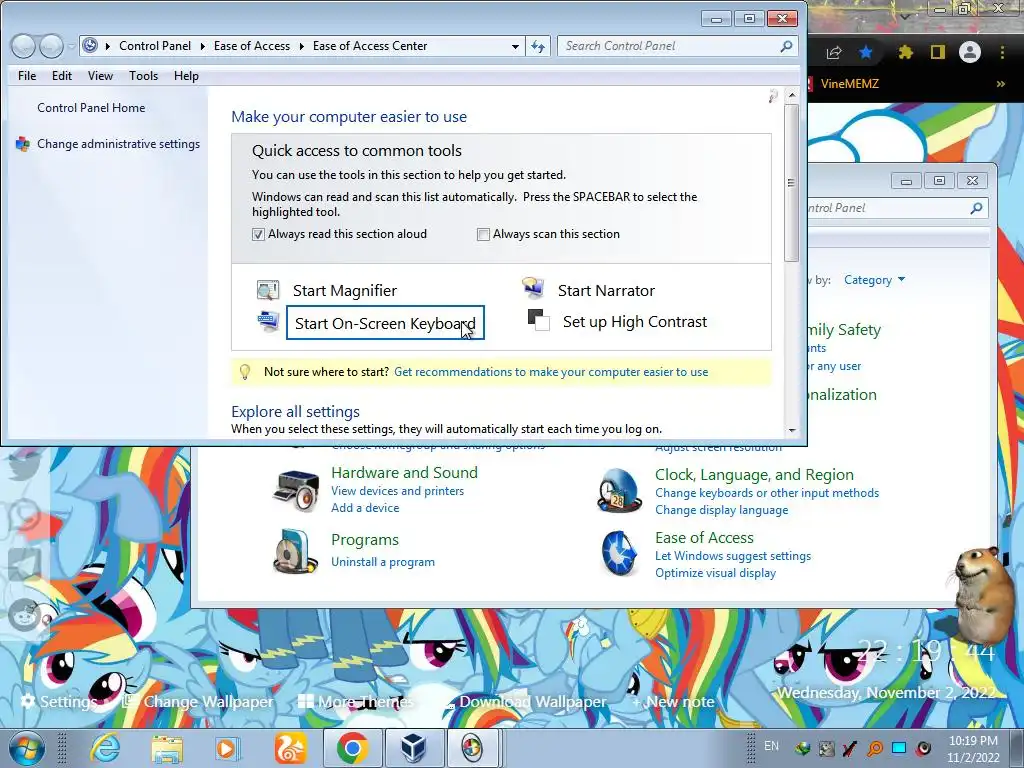1024x768 pixels.
Task: Expand the Ease of Access breadcrumb arrow
Action: 302,46
